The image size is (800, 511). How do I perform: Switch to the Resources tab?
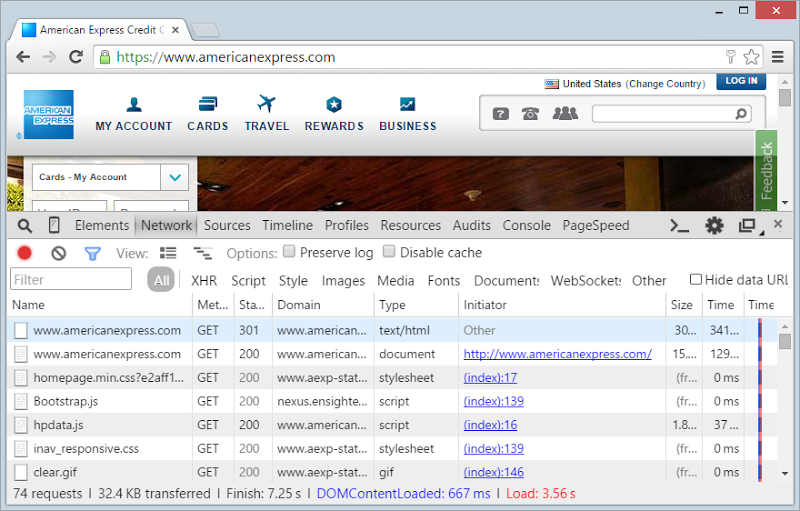coord(411,225)
